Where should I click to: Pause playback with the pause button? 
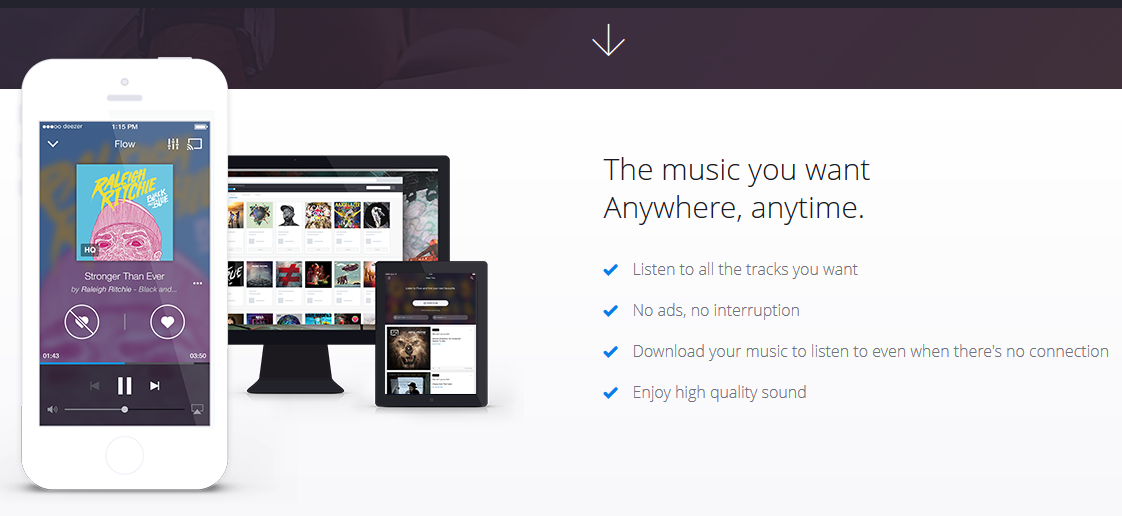tap(125, 386)
